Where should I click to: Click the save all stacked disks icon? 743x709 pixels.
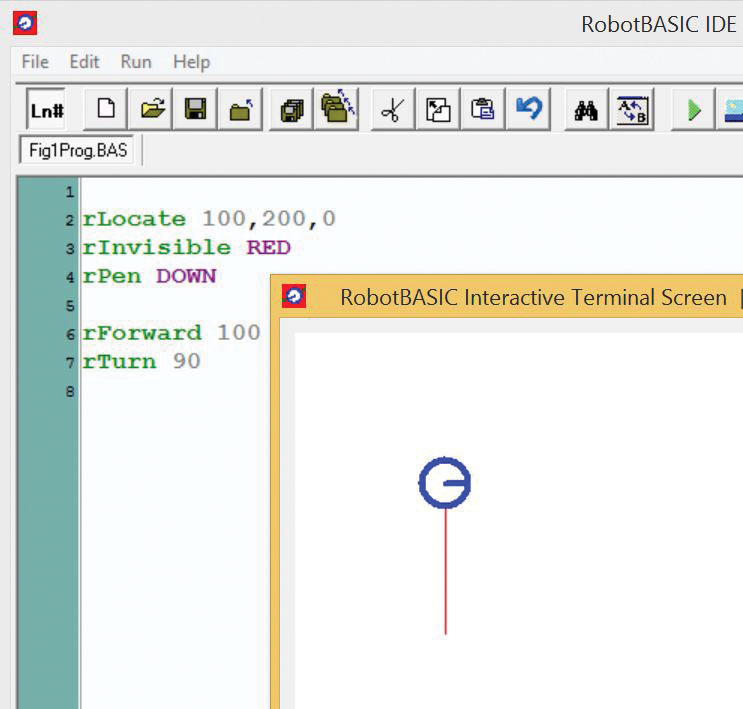(x=291, y=109)
